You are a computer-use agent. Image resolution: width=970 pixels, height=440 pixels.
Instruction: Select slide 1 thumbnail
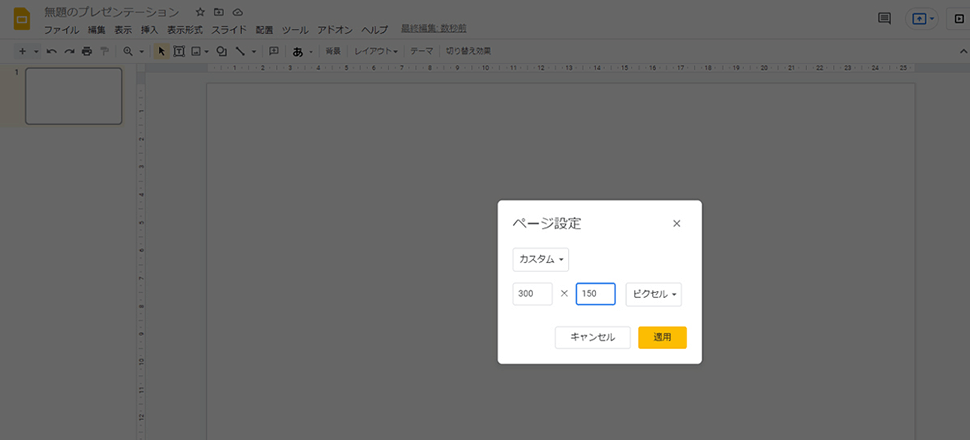click(x=74, y=96)
